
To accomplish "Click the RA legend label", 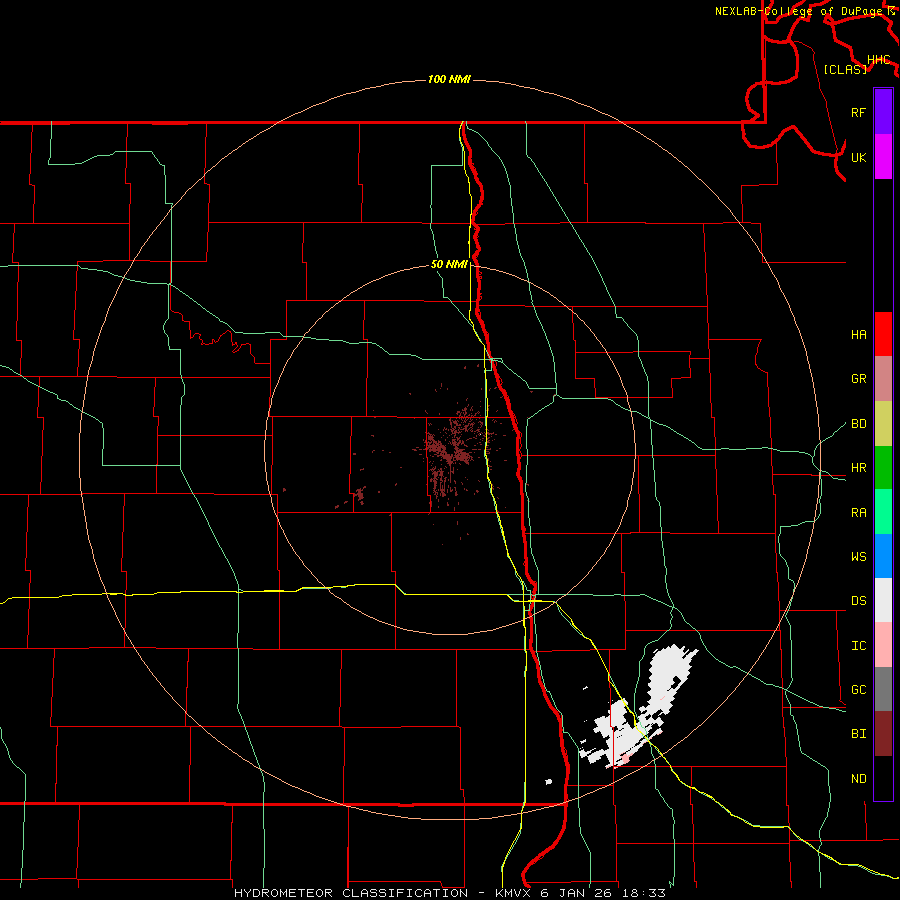I will point(859,512).
